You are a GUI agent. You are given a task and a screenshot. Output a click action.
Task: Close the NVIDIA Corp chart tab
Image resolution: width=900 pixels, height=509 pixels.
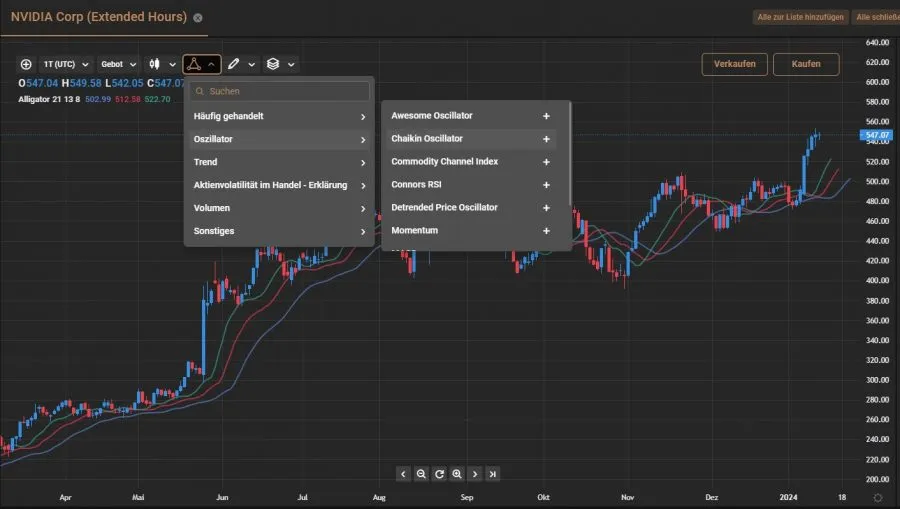pos(198,18)
